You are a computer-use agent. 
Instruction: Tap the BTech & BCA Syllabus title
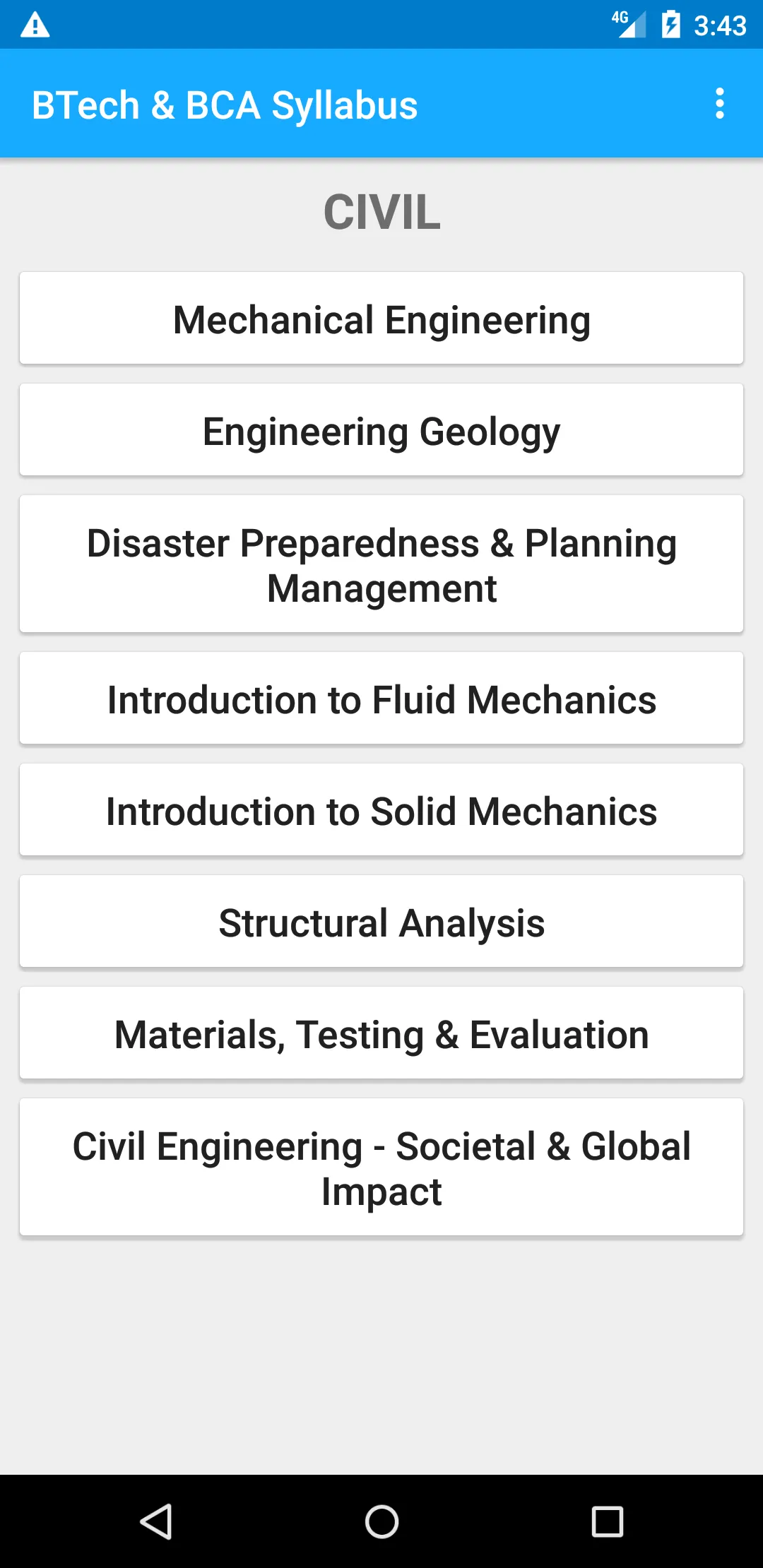(225, 105)
